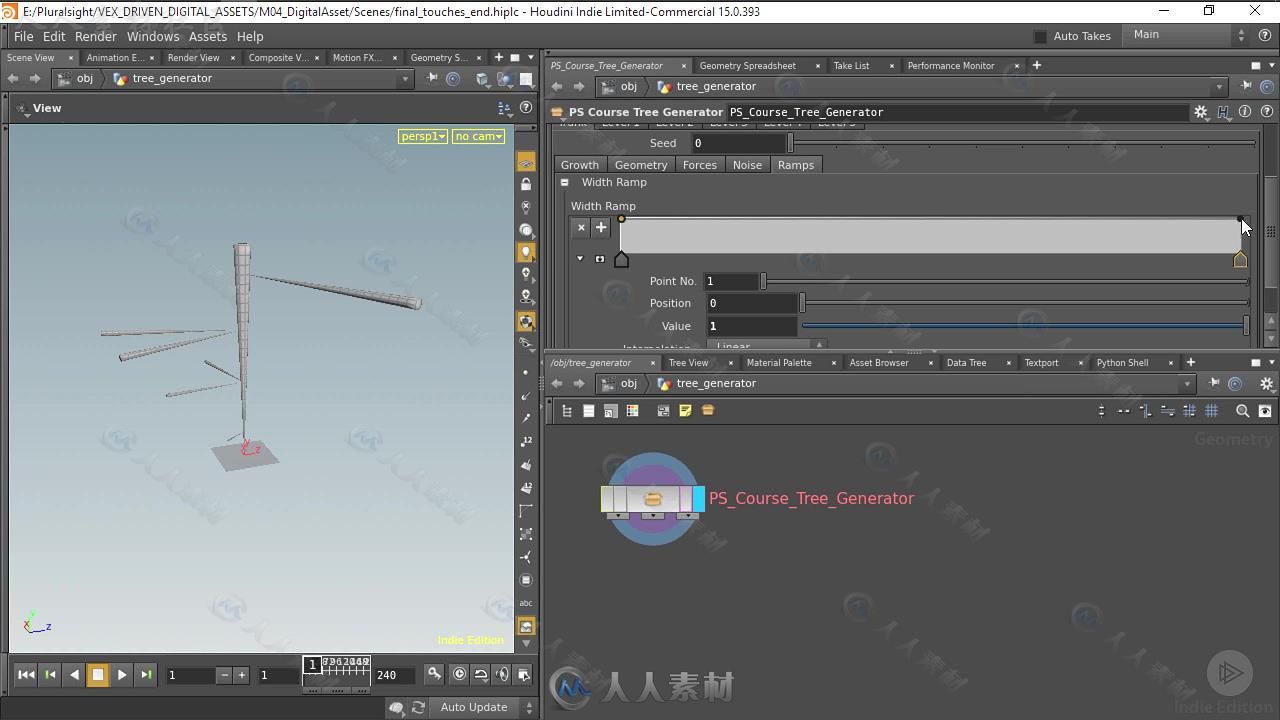Stop the playback

click(98, 675)
